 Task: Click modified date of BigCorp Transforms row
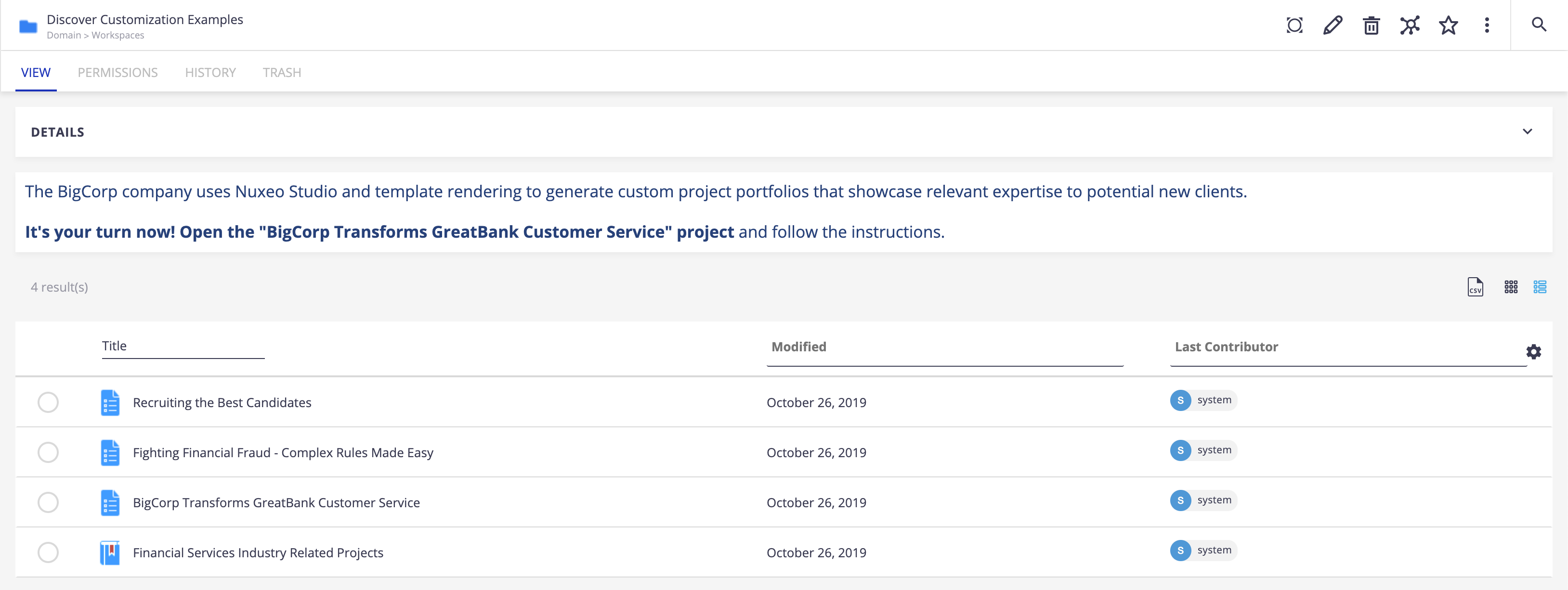click(816, 502)
